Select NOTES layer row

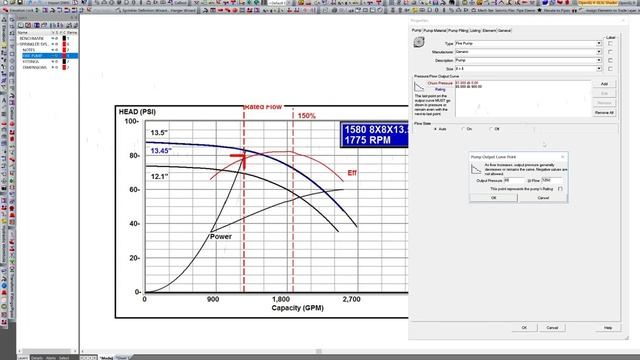pyautogui.click(x=29, y=50)
